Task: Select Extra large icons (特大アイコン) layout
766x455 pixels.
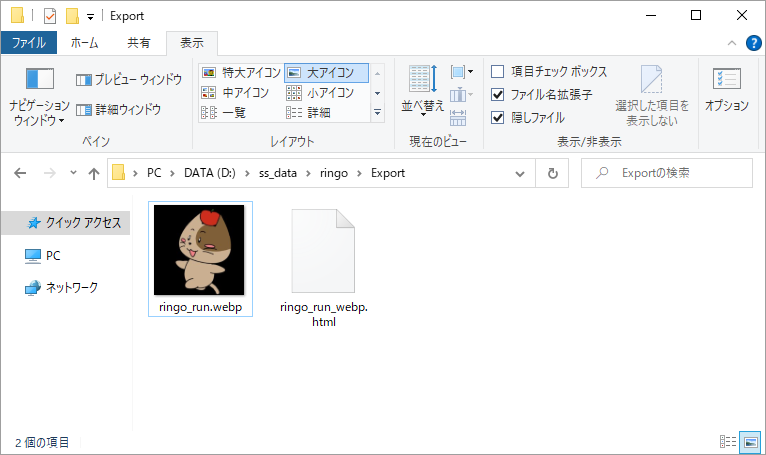Action: pyautogui.click(x=241, y=73)
